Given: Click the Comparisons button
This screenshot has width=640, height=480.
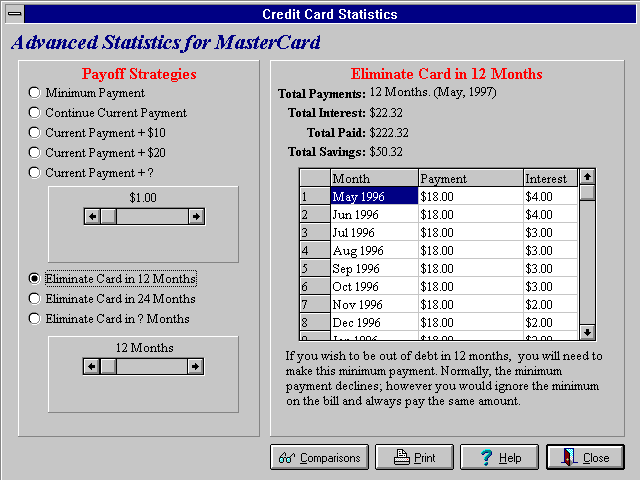Looking at the screenshot, I should 319,458.
